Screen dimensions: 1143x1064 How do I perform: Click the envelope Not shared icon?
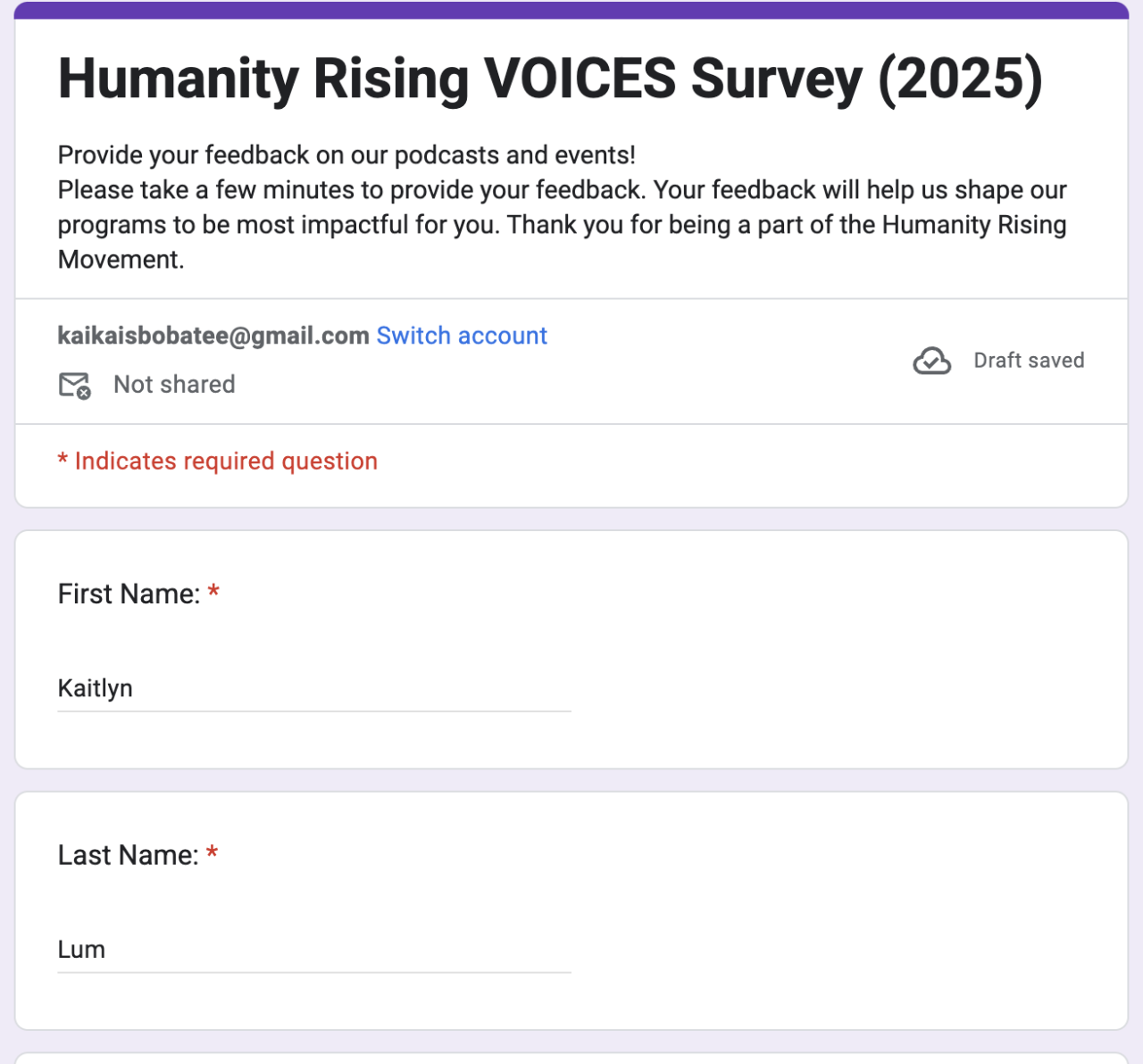click(x=75, y=385)
